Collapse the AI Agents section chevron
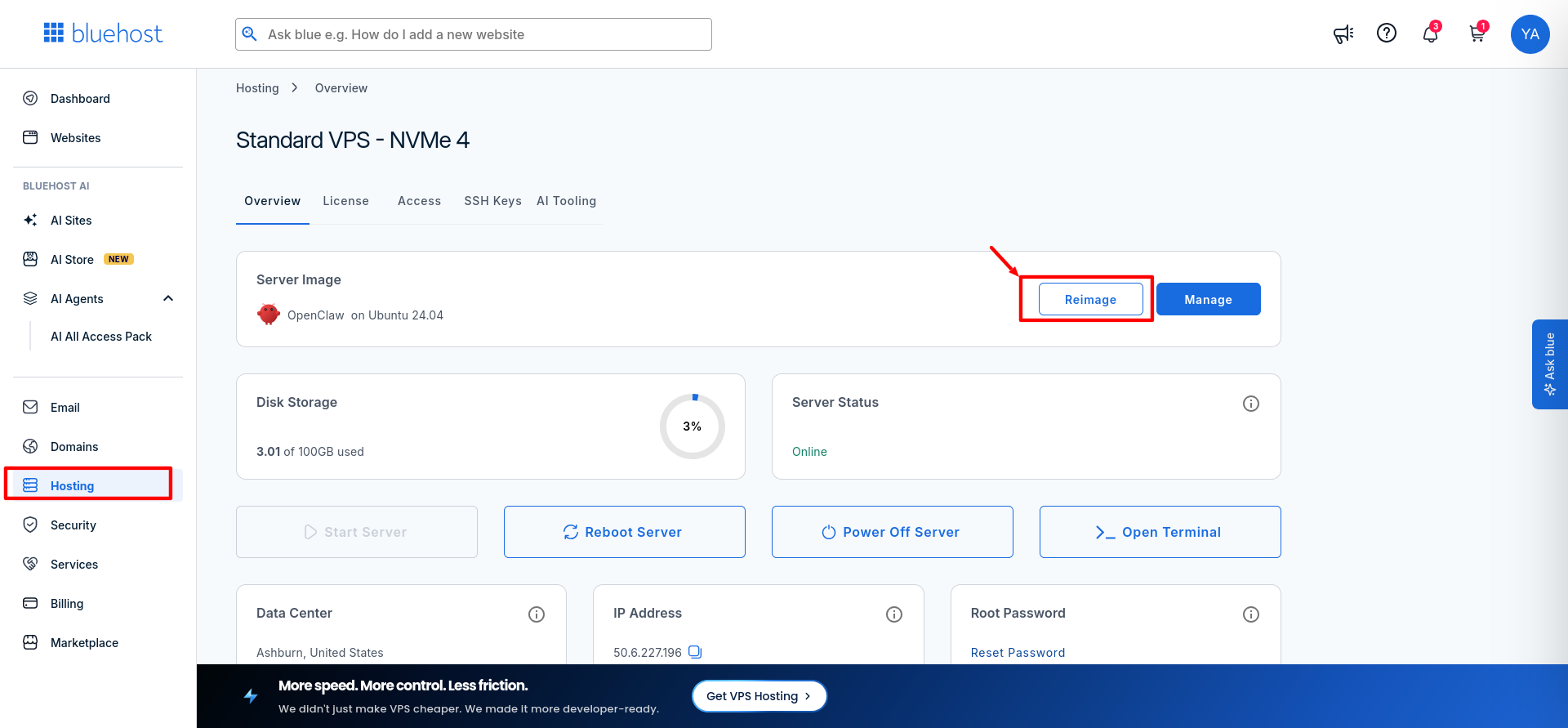1568x728 pixels. point(168,298)
